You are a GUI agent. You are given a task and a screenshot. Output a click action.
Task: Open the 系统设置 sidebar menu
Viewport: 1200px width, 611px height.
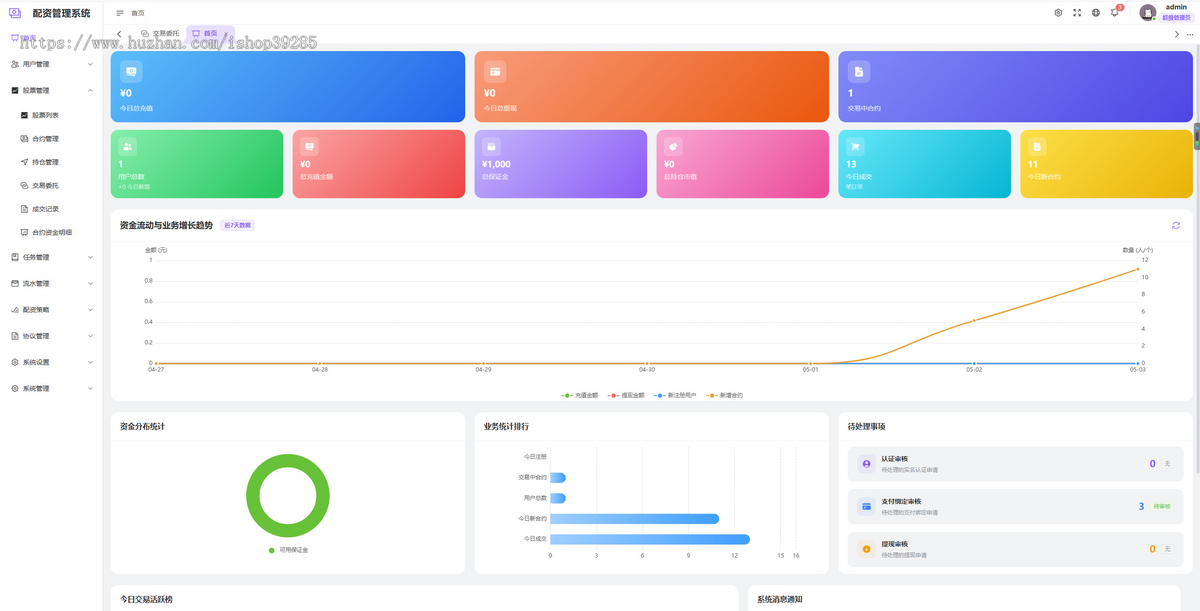tap(52, 362)
